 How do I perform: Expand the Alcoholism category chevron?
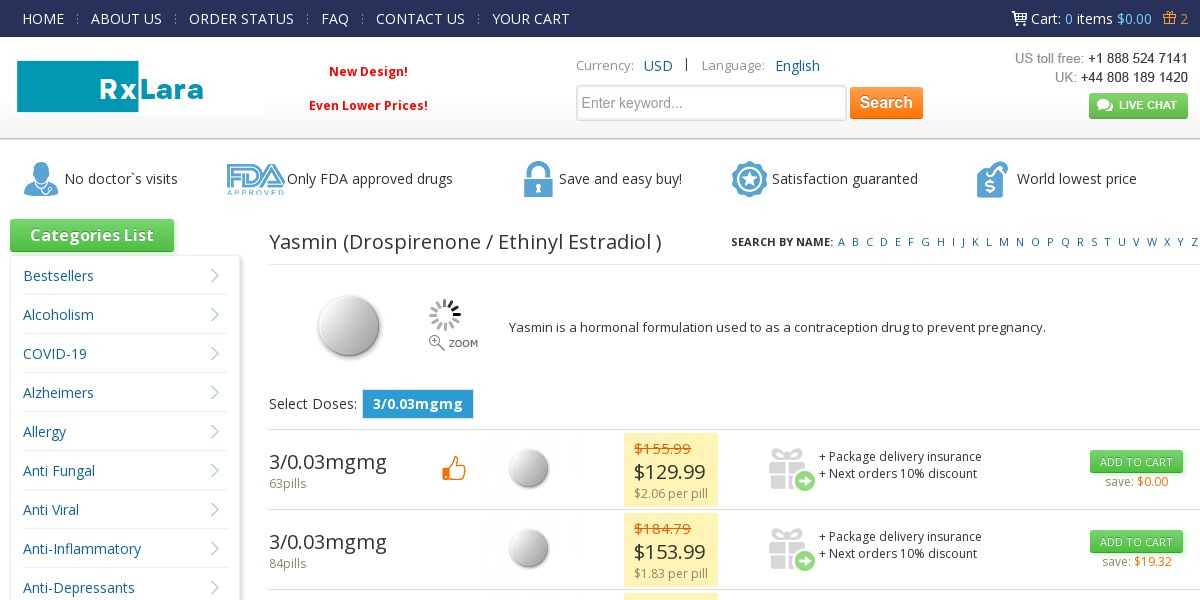[215, 314]
